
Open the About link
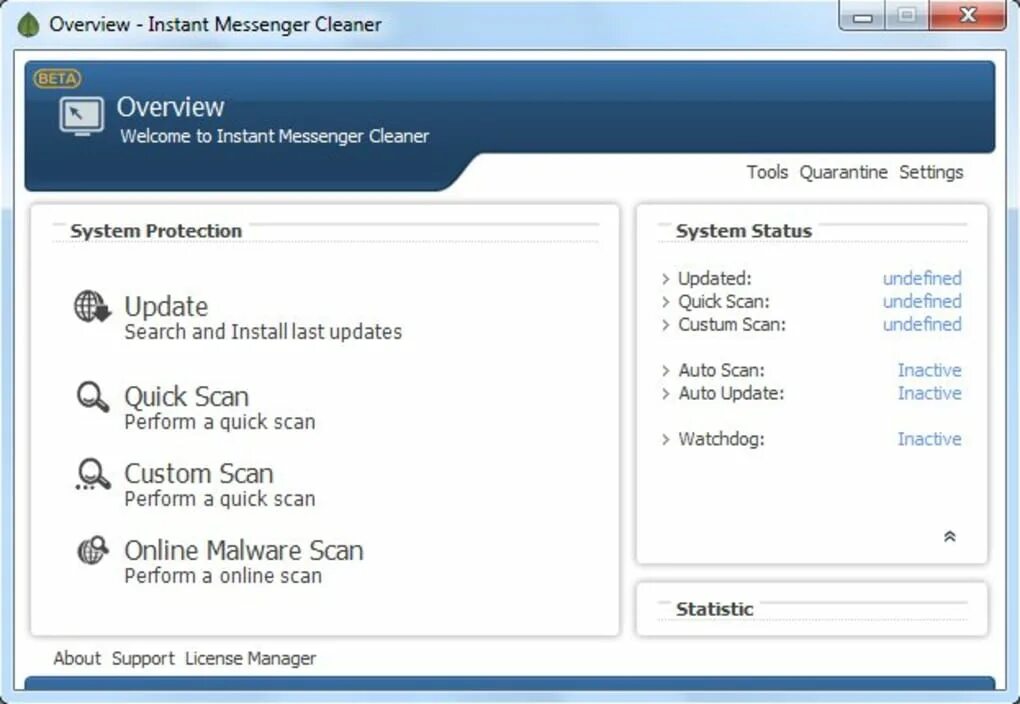point(77,658)
